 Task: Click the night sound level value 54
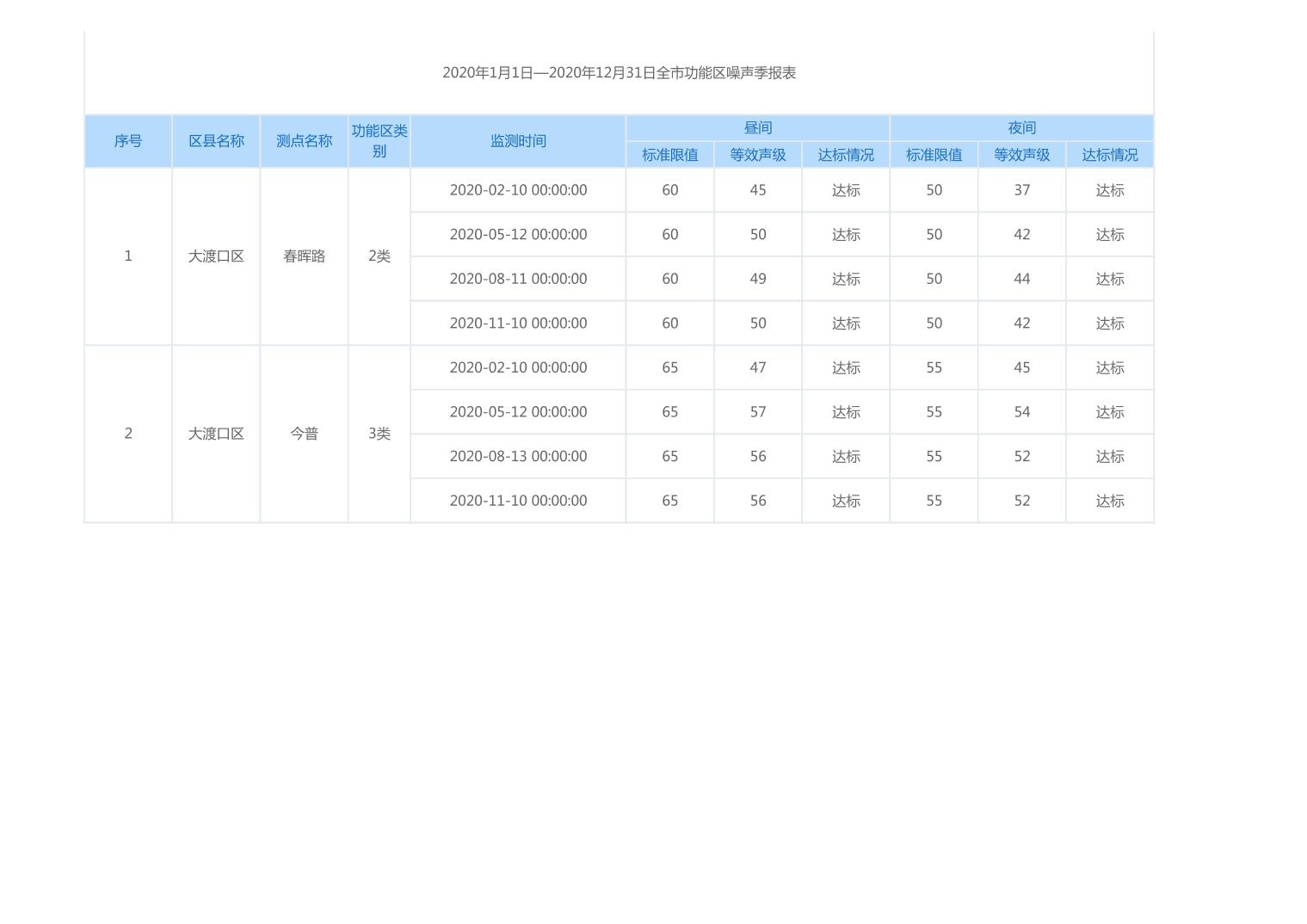1021,412
